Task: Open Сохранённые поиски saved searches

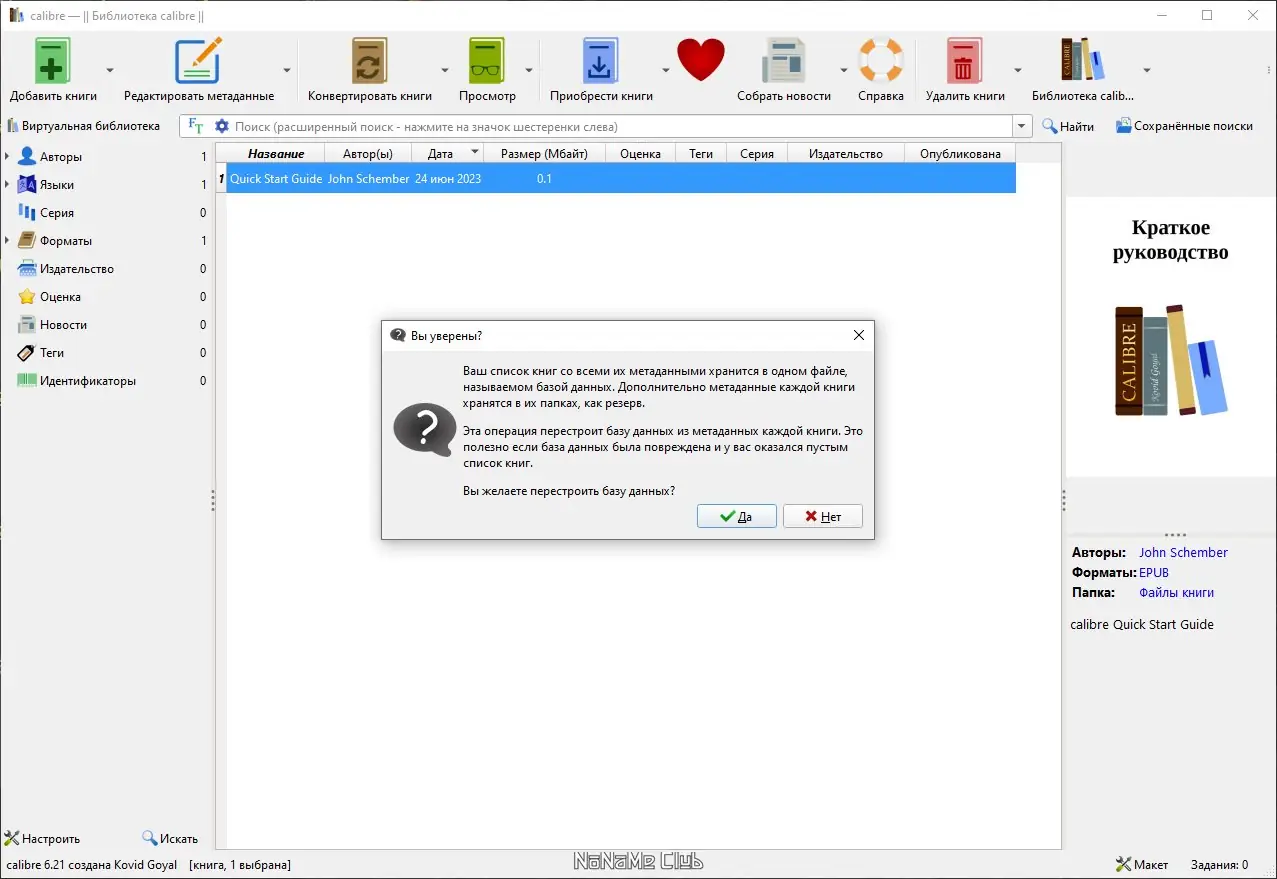Action: pos(1184,126)
